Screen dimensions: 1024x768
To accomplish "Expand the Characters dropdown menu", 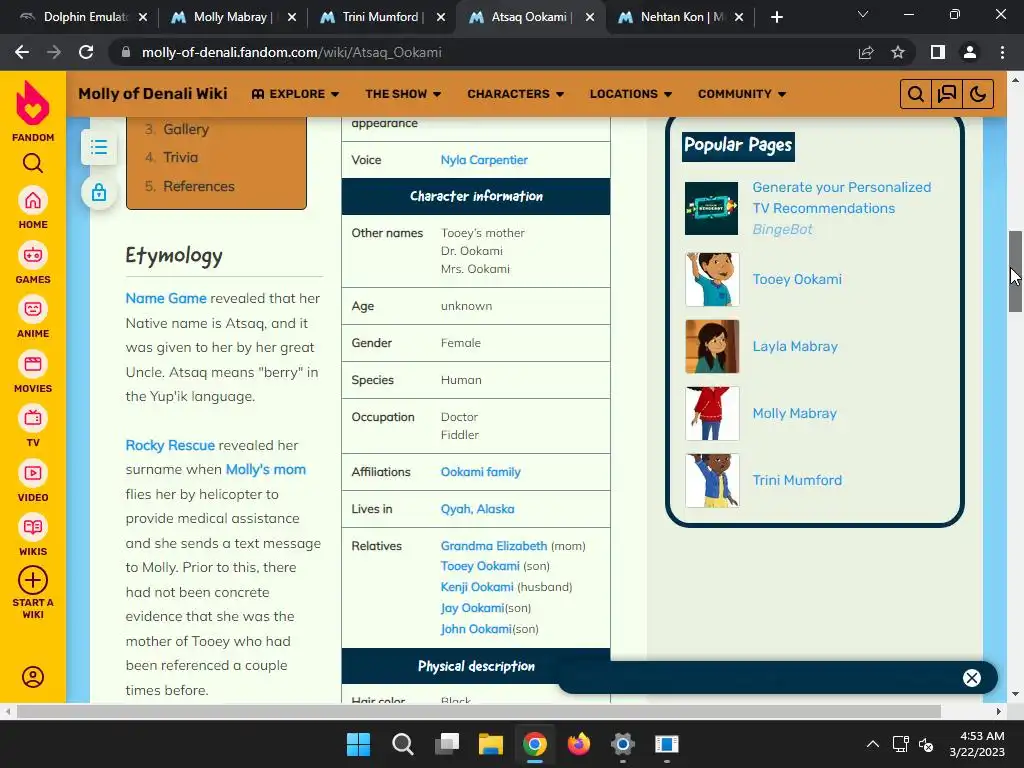I will (x=515, y=94).
